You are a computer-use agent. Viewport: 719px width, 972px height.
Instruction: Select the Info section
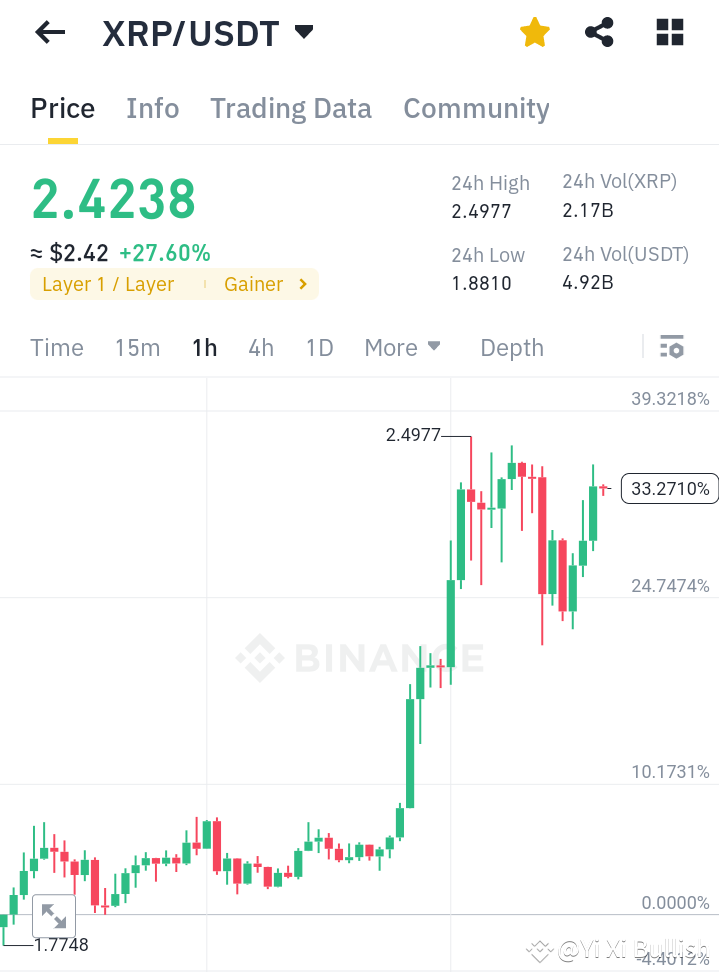point(152,108)
